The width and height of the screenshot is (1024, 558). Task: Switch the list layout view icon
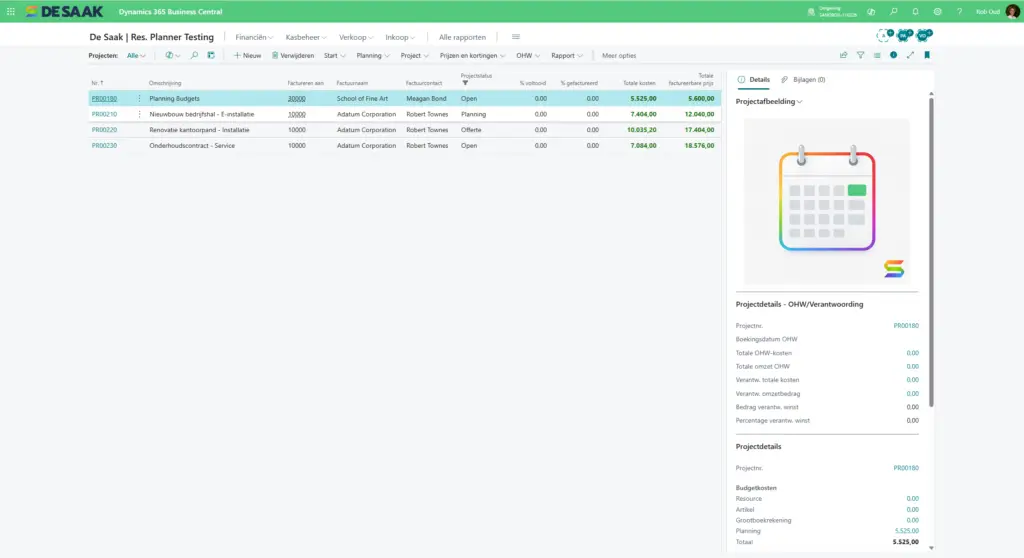point(877,56)
